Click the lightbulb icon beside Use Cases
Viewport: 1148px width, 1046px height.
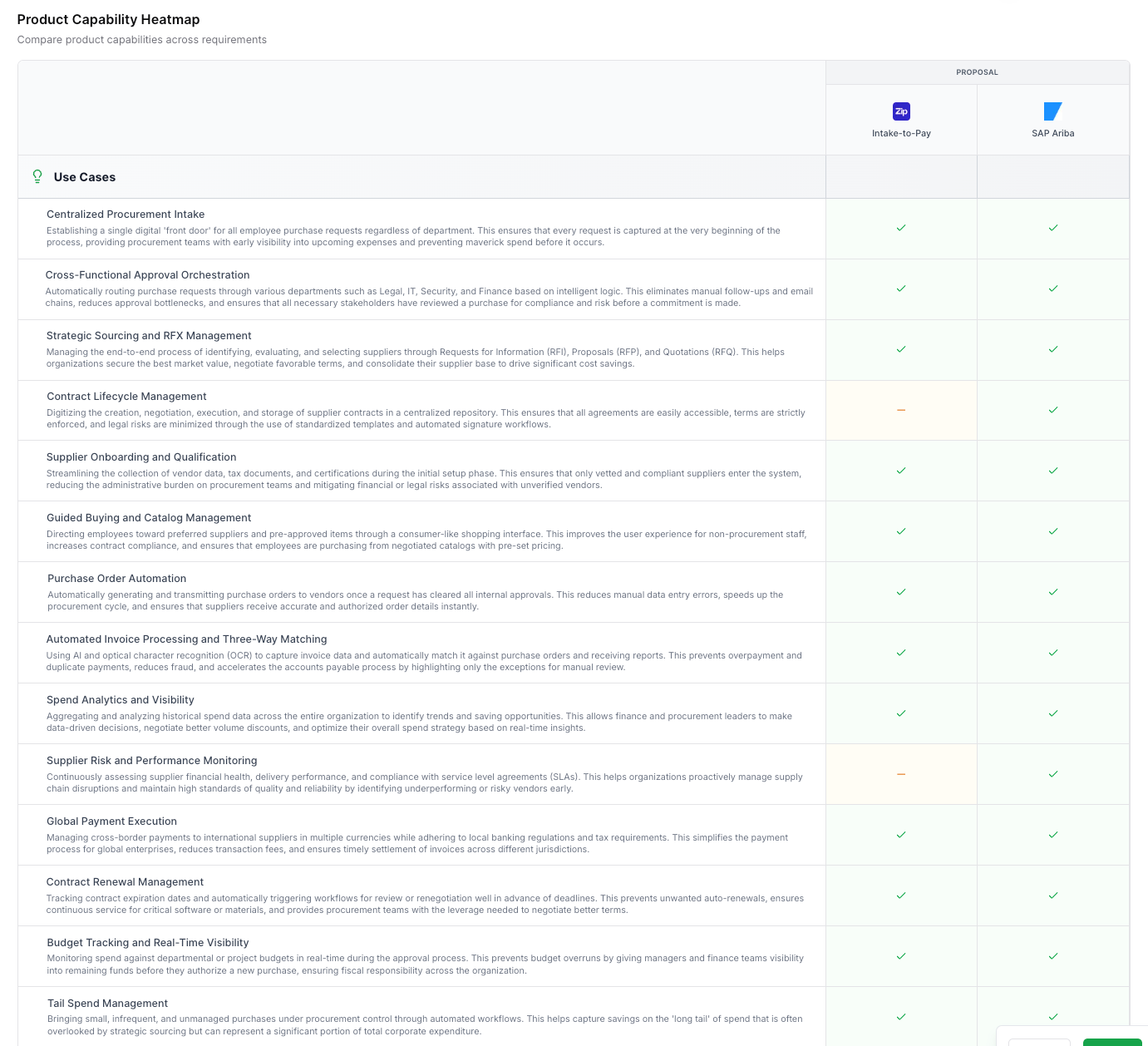coord(37,176)
